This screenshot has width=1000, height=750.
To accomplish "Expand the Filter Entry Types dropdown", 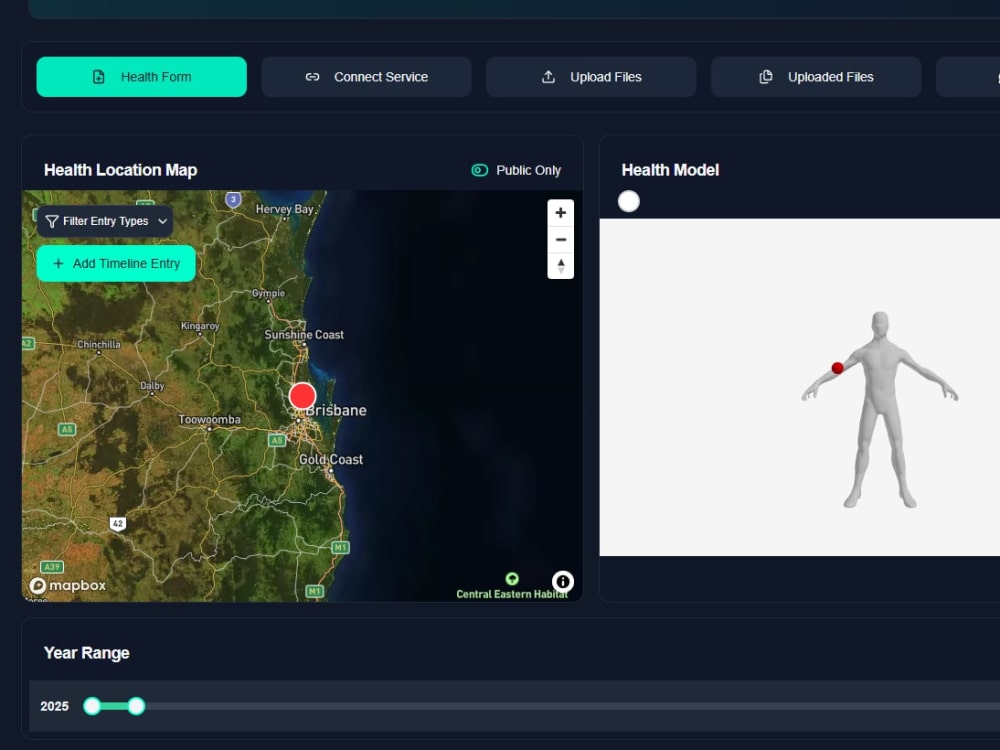I will [x=105, y=221].
